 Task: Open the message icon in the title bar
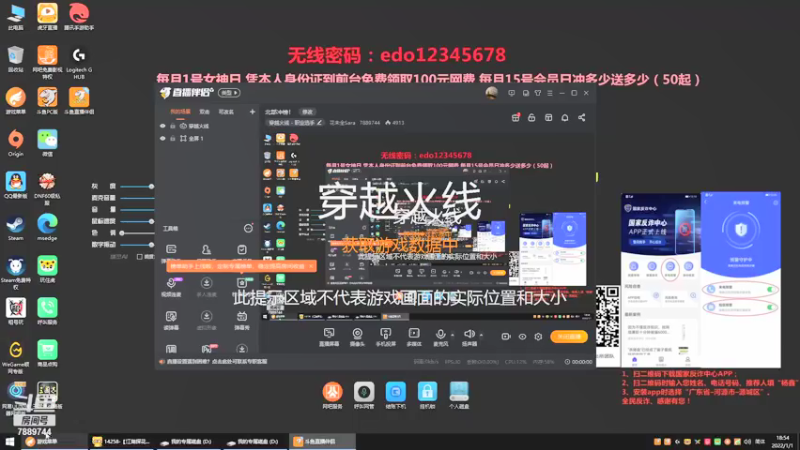click(x=512, y=93)
